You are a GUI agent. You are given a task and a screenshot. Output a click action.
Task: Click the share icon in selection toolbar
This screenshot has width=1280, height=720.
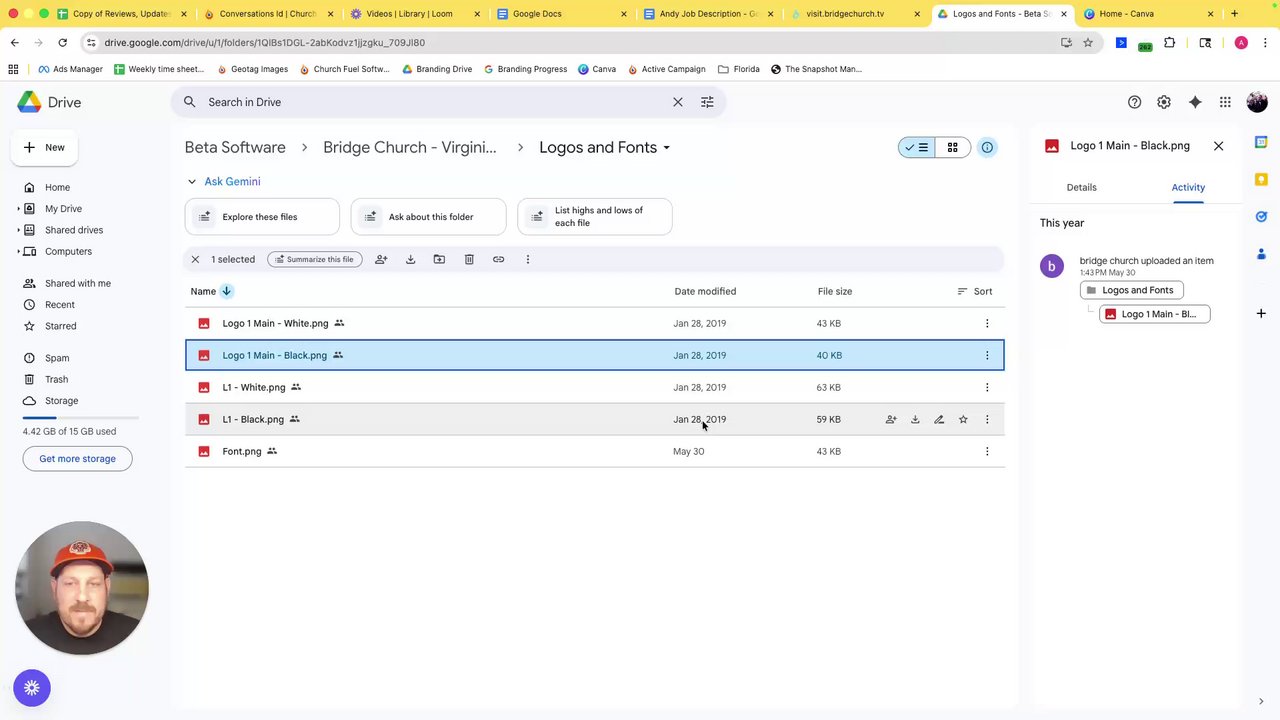(x=381, y=259)
